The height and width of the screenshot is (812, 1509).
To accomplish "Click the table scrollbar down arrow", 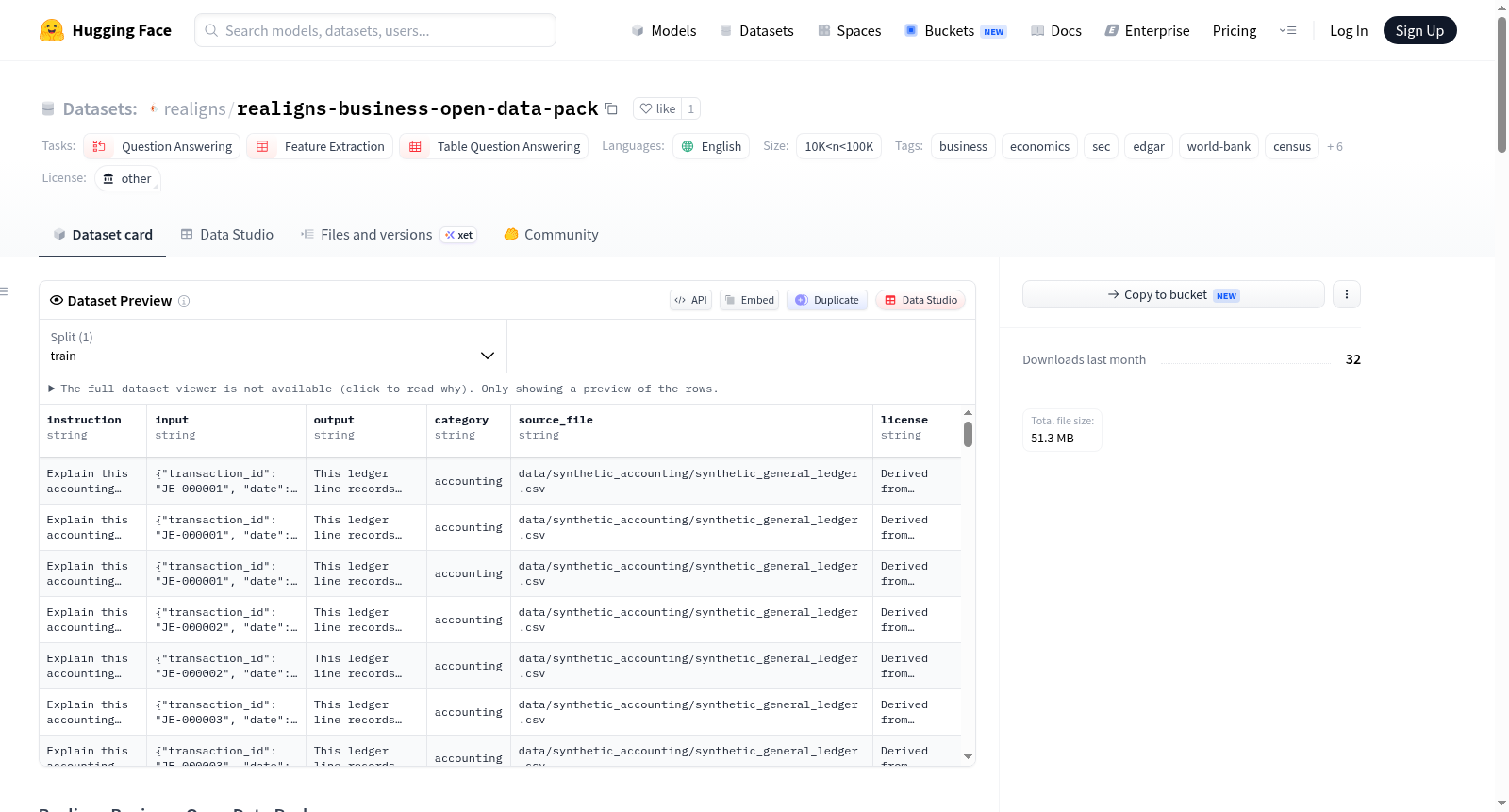I will point(968,756).
